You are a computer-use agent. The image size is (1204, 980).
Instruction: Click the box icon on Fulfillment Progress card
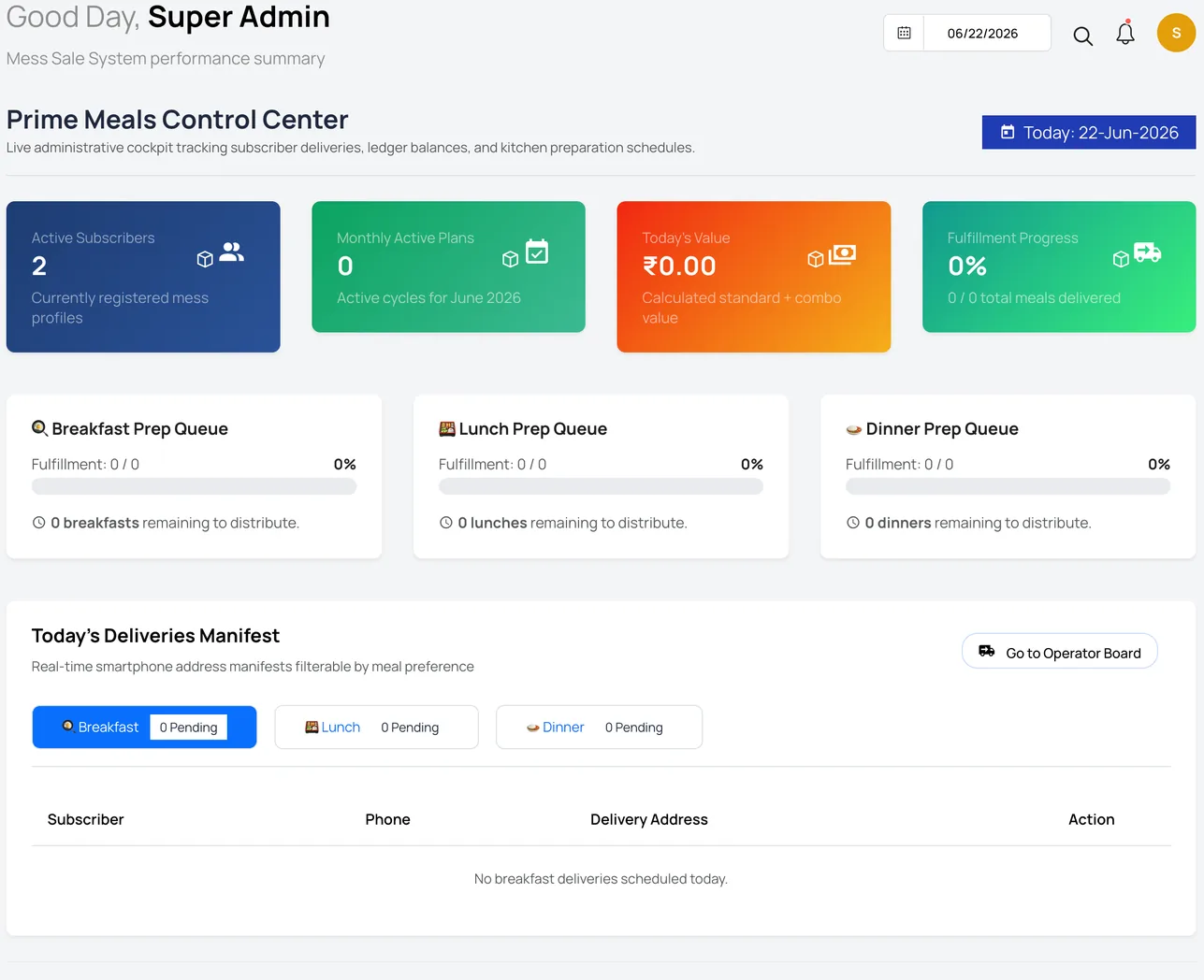[1121, 259]
